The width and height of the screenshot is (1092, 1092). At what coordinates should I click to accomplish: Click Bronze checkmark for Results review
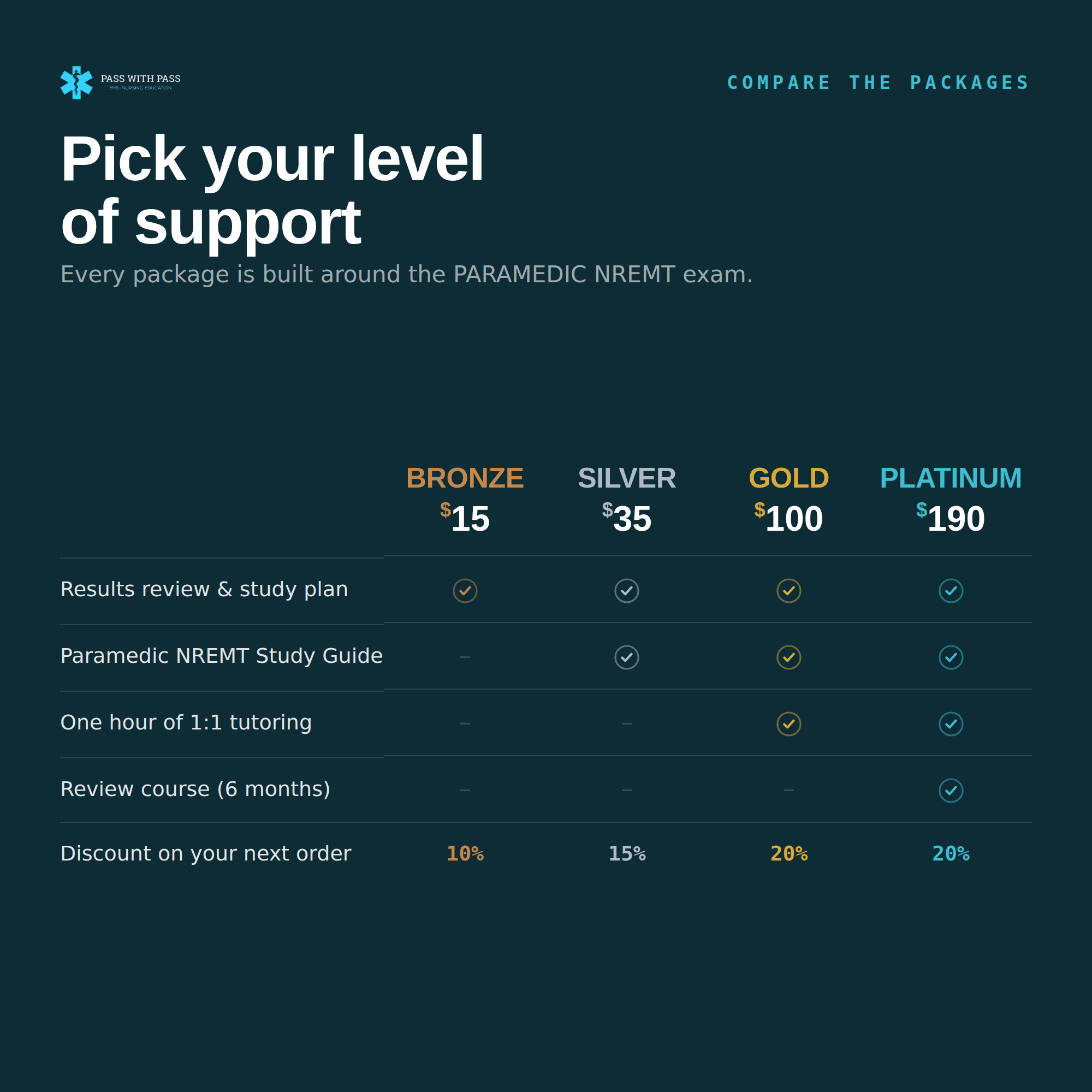pyautogui.click(x=465, y=591)
